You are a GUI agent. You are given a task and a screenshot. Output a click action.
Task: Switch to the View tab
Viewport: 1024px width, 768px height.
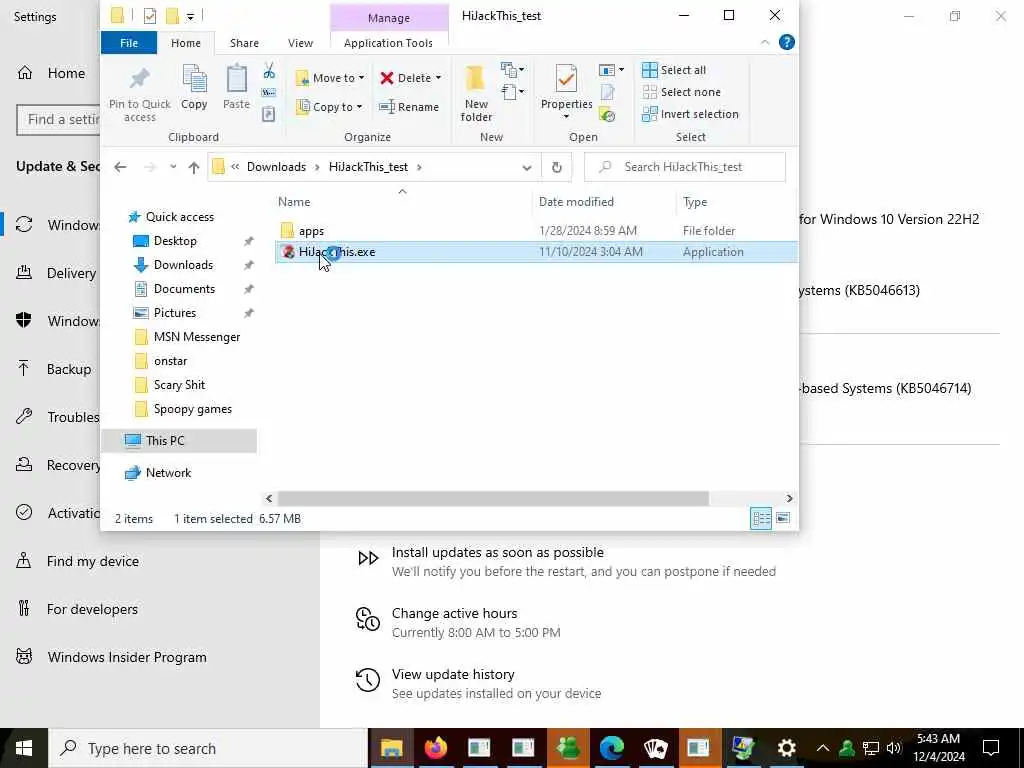(300, 43)
